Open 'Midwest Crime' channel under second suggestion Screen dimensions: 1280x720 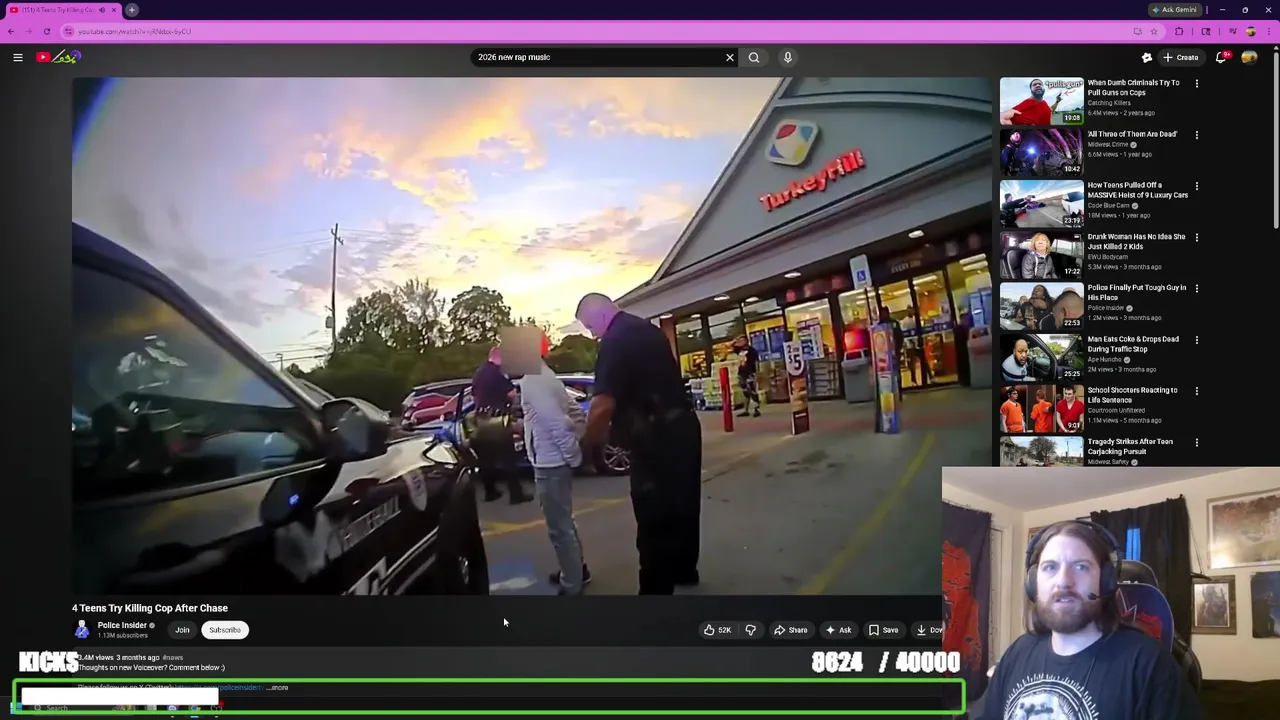1107,145
